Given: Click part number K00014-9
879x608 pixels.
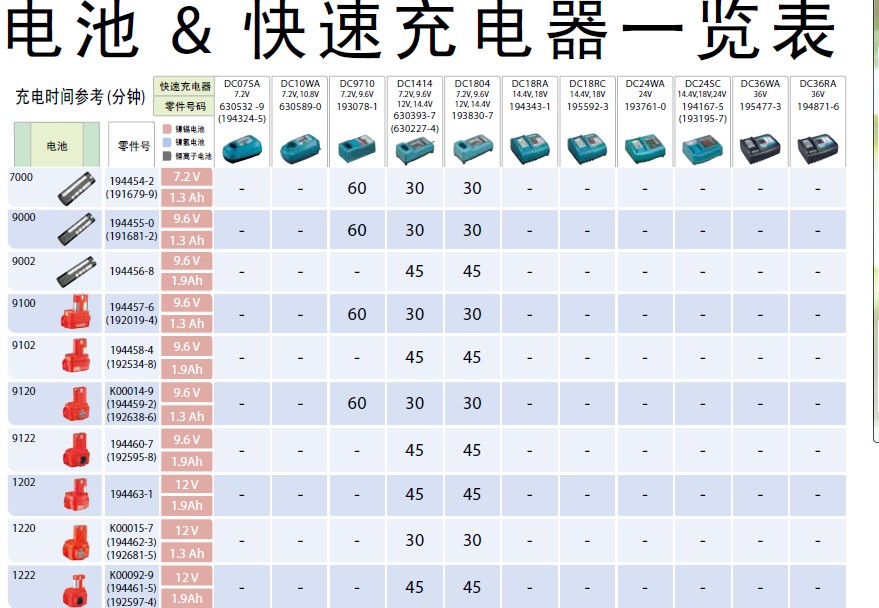Looking at the screenshot, I should click(131, 391).
